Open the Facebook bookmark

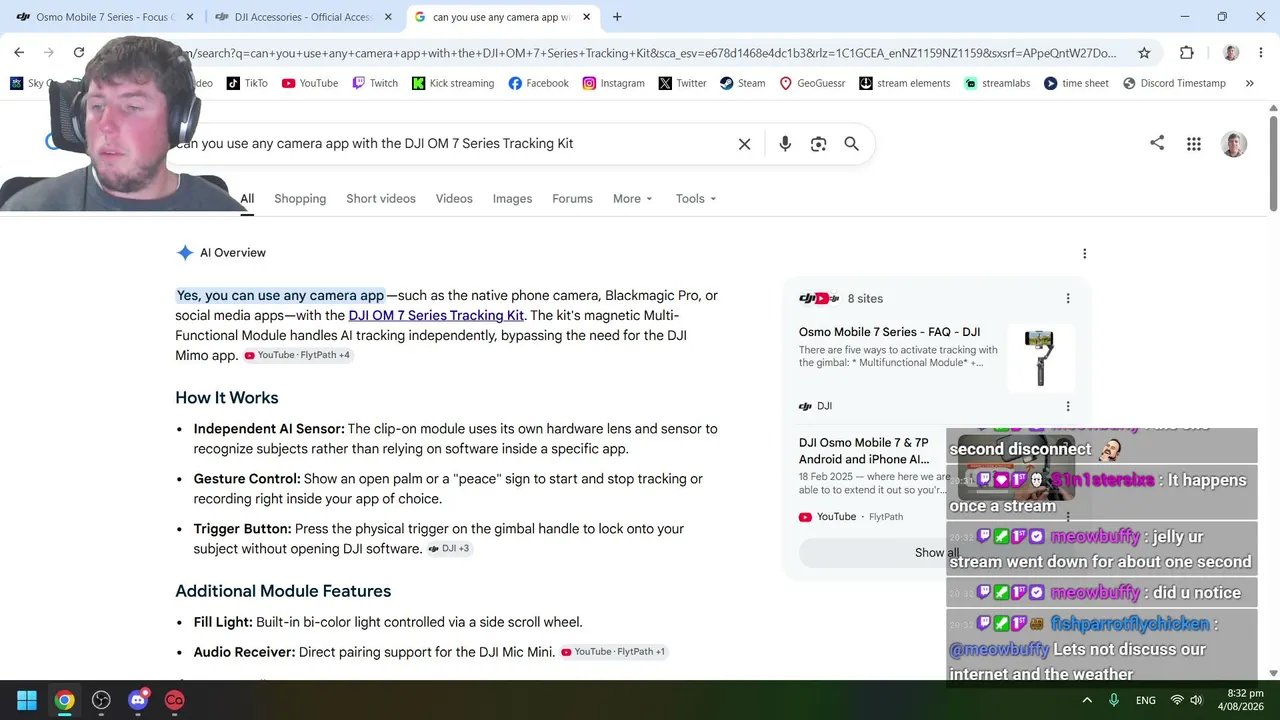538,83
